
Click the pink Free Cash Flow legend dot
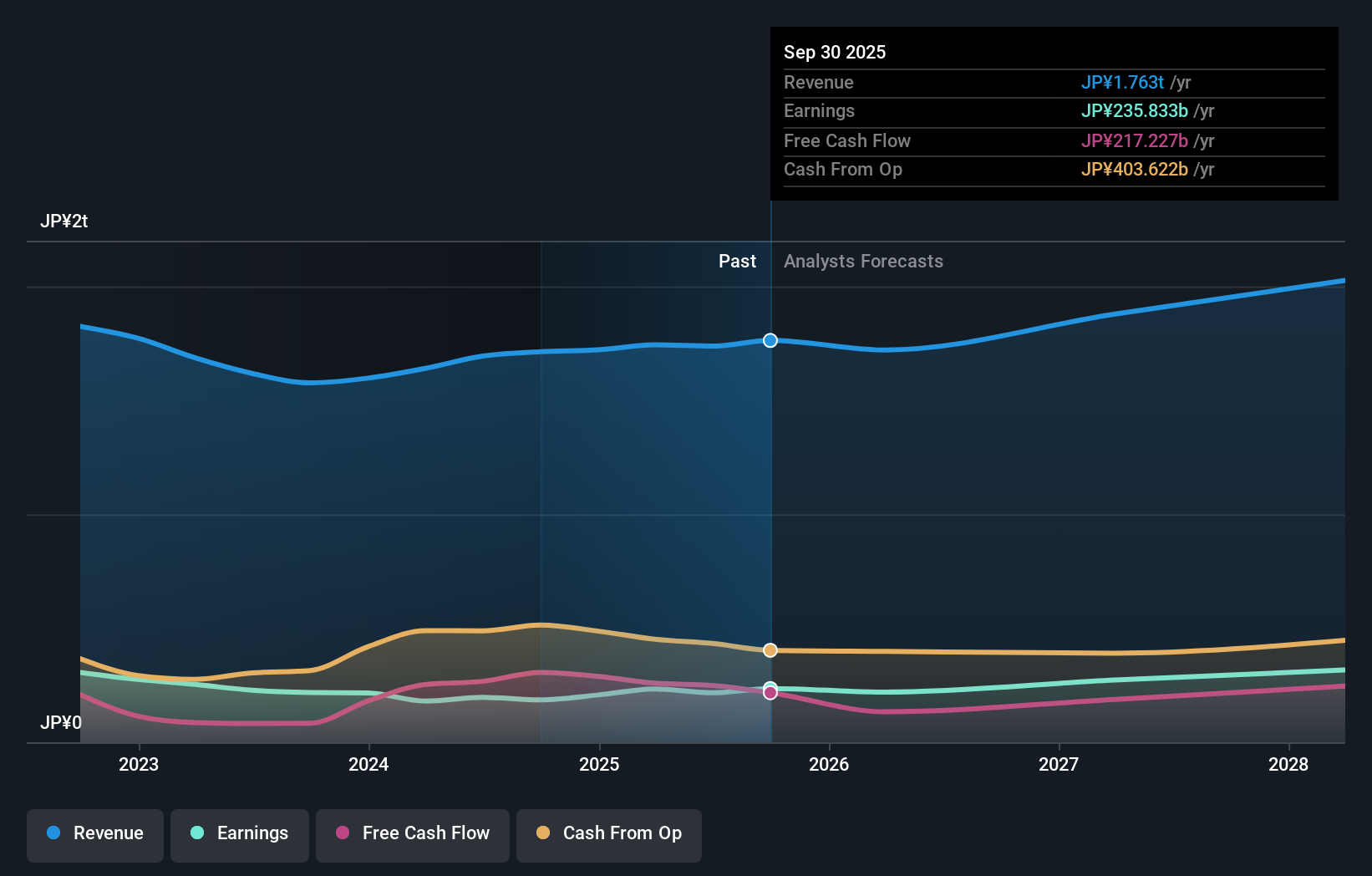click(343, 833)
